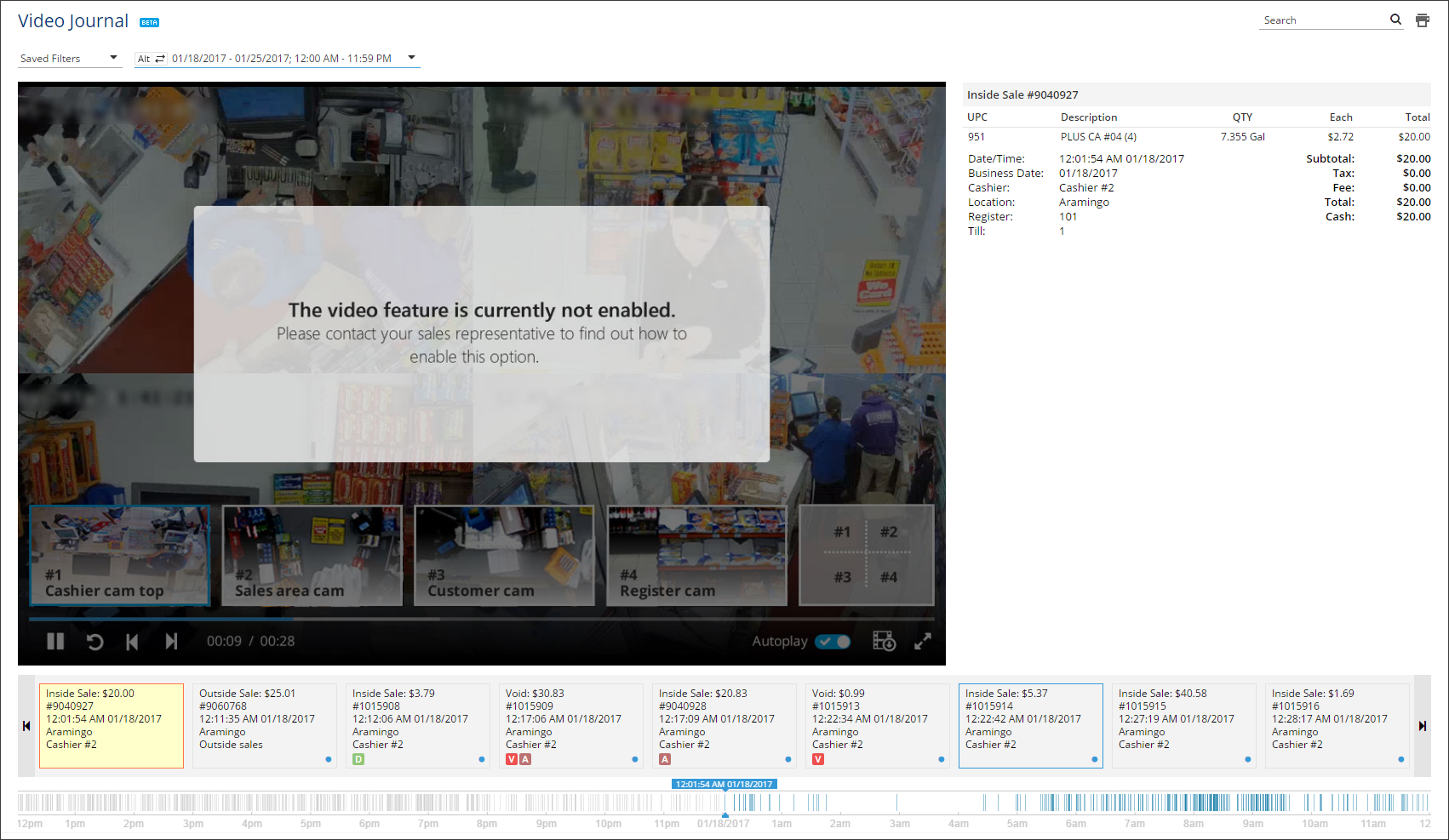1449x840 pixels.
Task: Click timeline marker 12:01:54 AM label
Action: [x=724, y=784]
